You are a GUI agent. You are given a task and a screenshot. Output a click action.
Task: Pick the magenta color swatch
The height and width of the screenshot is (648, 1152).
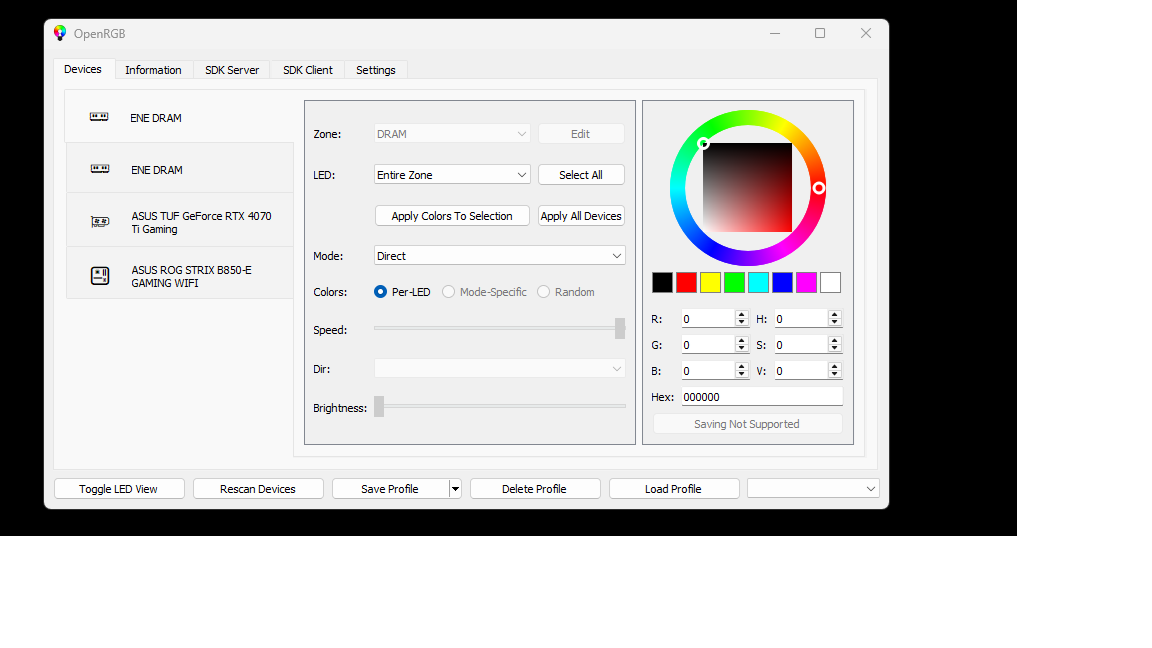807,282
